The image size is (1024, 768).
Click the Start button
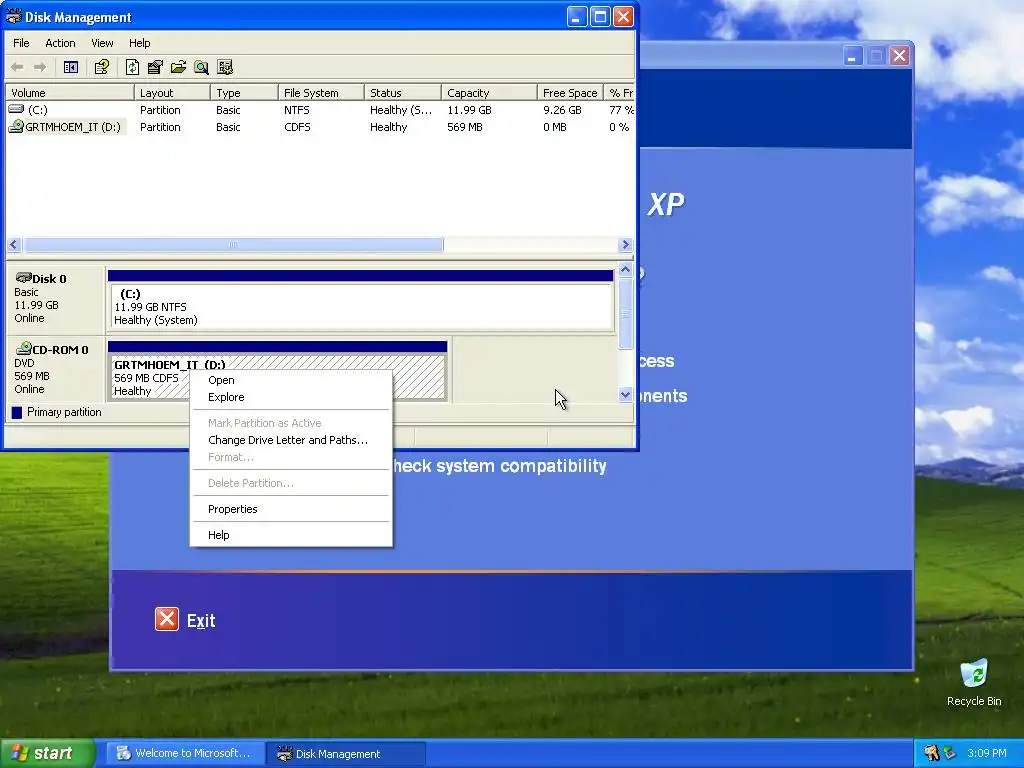(47, 753)
